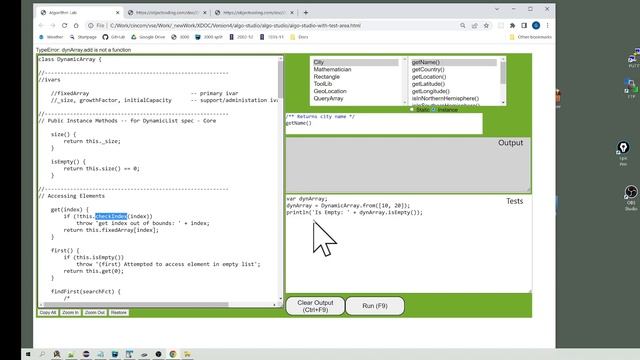The image size is (640, 360).
Task: Select getLocation() in the method list
Action: pyautogui.click(x=454, y=77)
